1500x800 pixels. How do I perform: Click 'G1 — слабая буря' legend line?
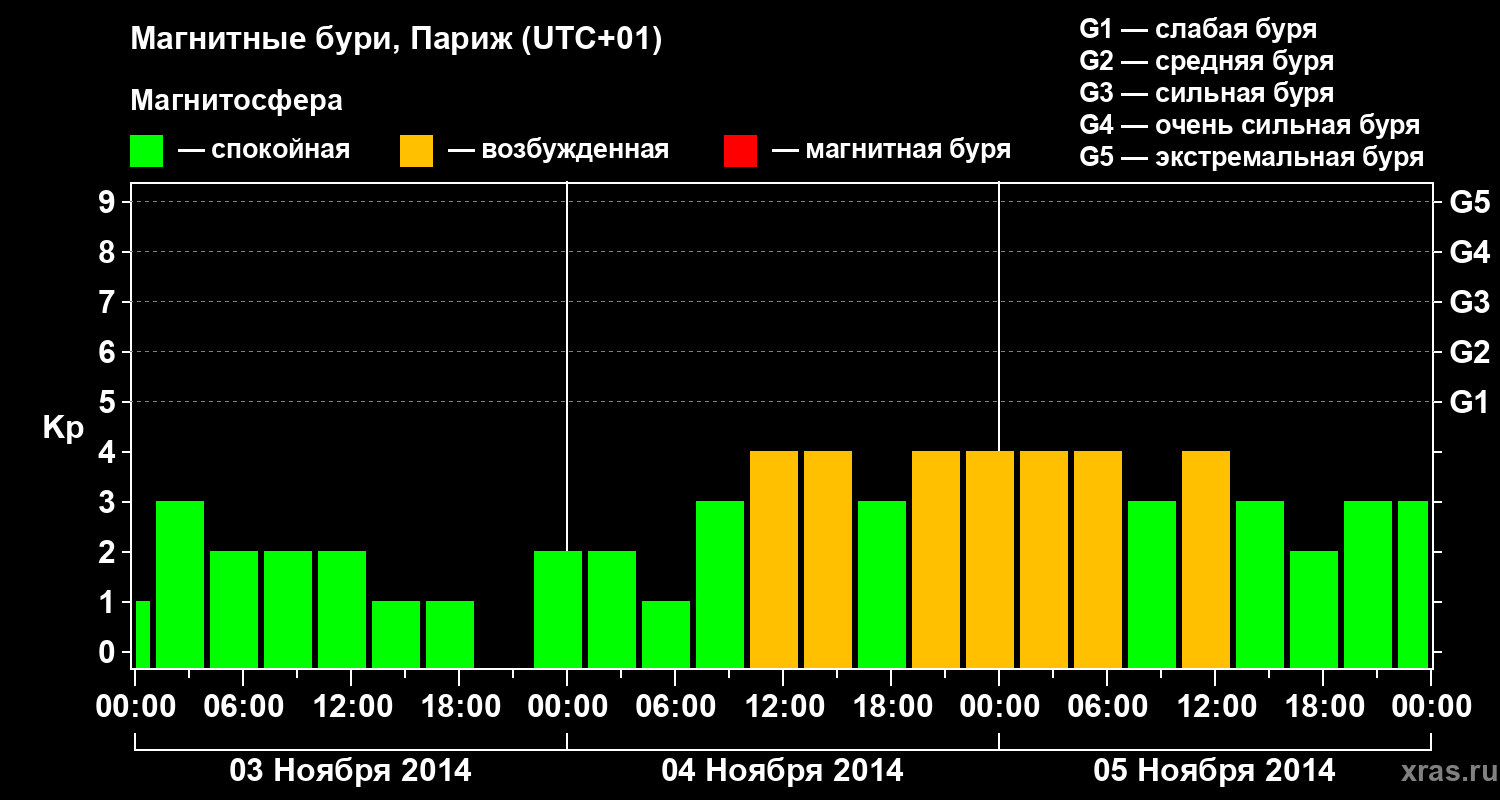[x=1198, y=28]
